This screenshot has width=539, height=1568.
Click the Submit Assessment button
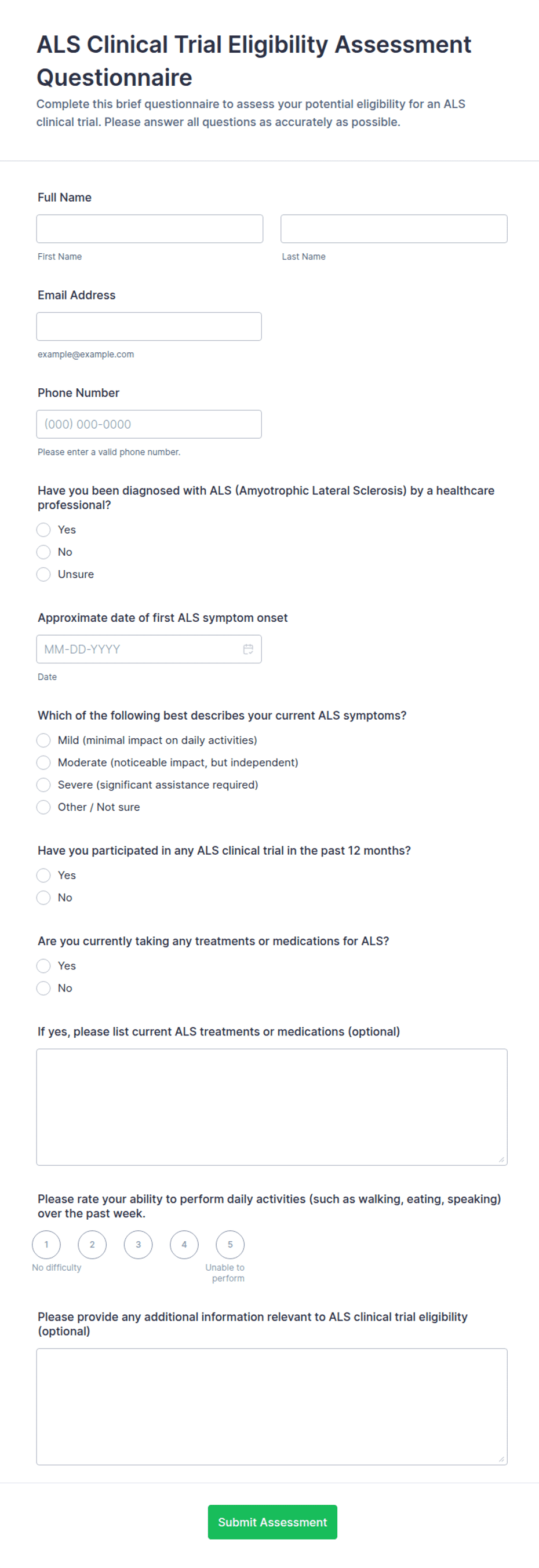click(x=273, y=1522)
